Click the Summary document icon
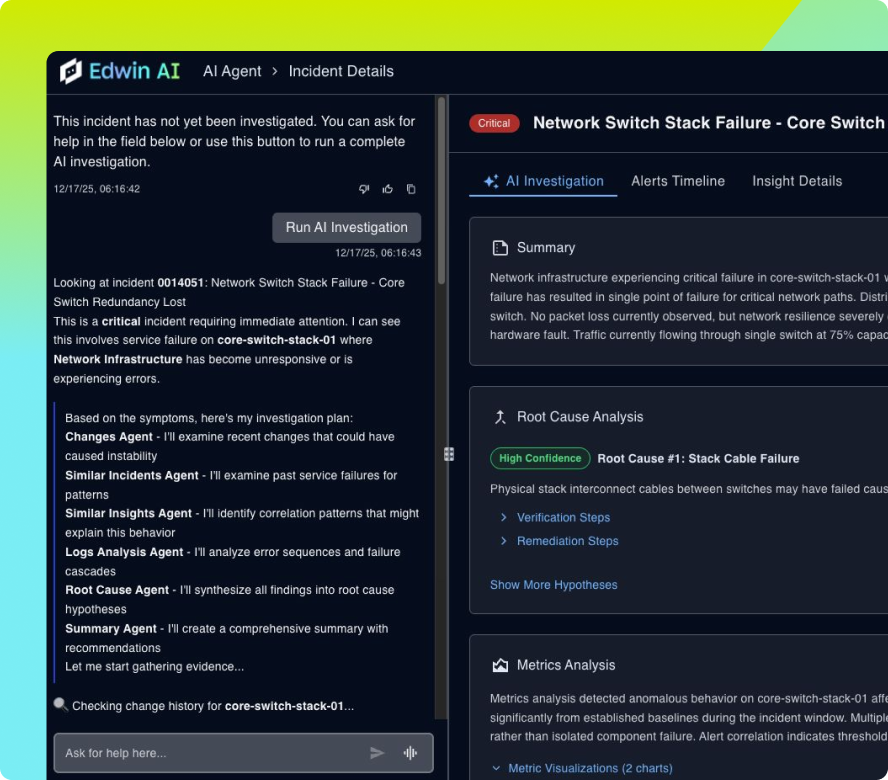This screenshot has height=780, width=888. pos(500,248)
